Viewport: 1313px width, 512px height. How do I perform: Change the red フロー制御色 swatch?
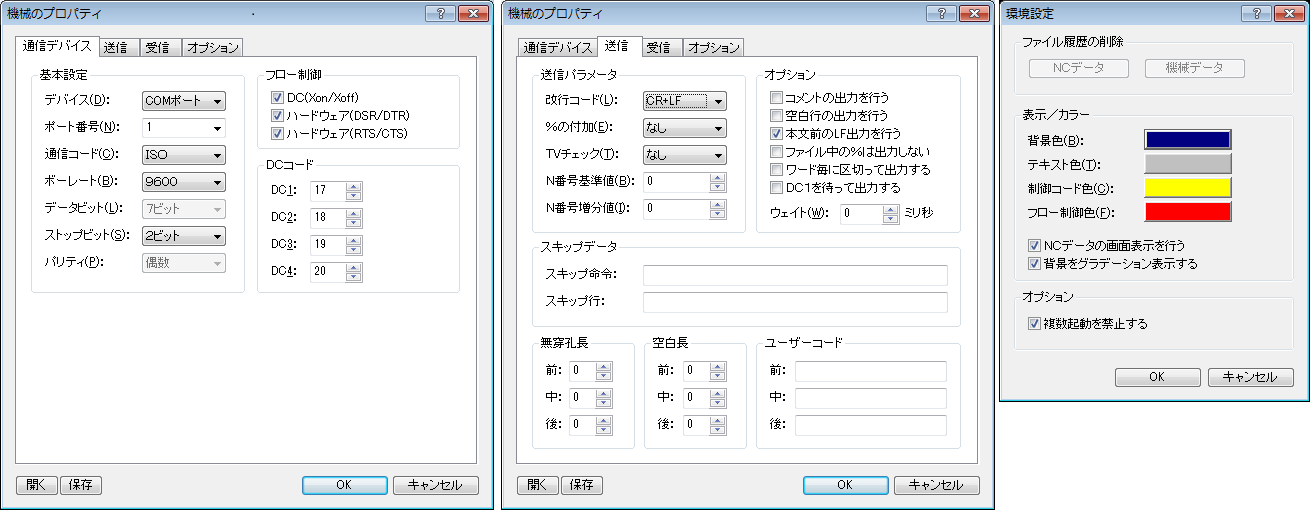click(x=1187, y=211)
